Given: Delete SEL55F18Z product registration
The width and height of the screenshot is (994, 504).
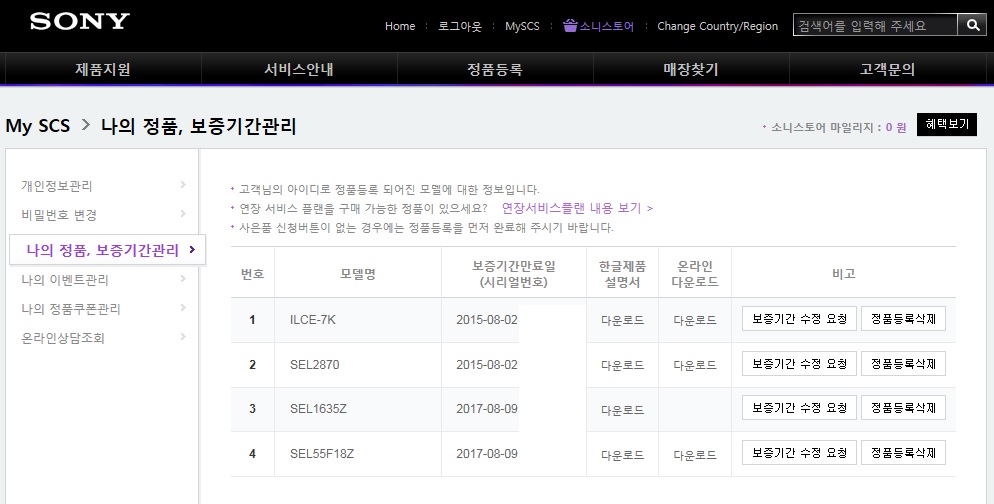Looking at the screenshot, I should click(903, 453).
